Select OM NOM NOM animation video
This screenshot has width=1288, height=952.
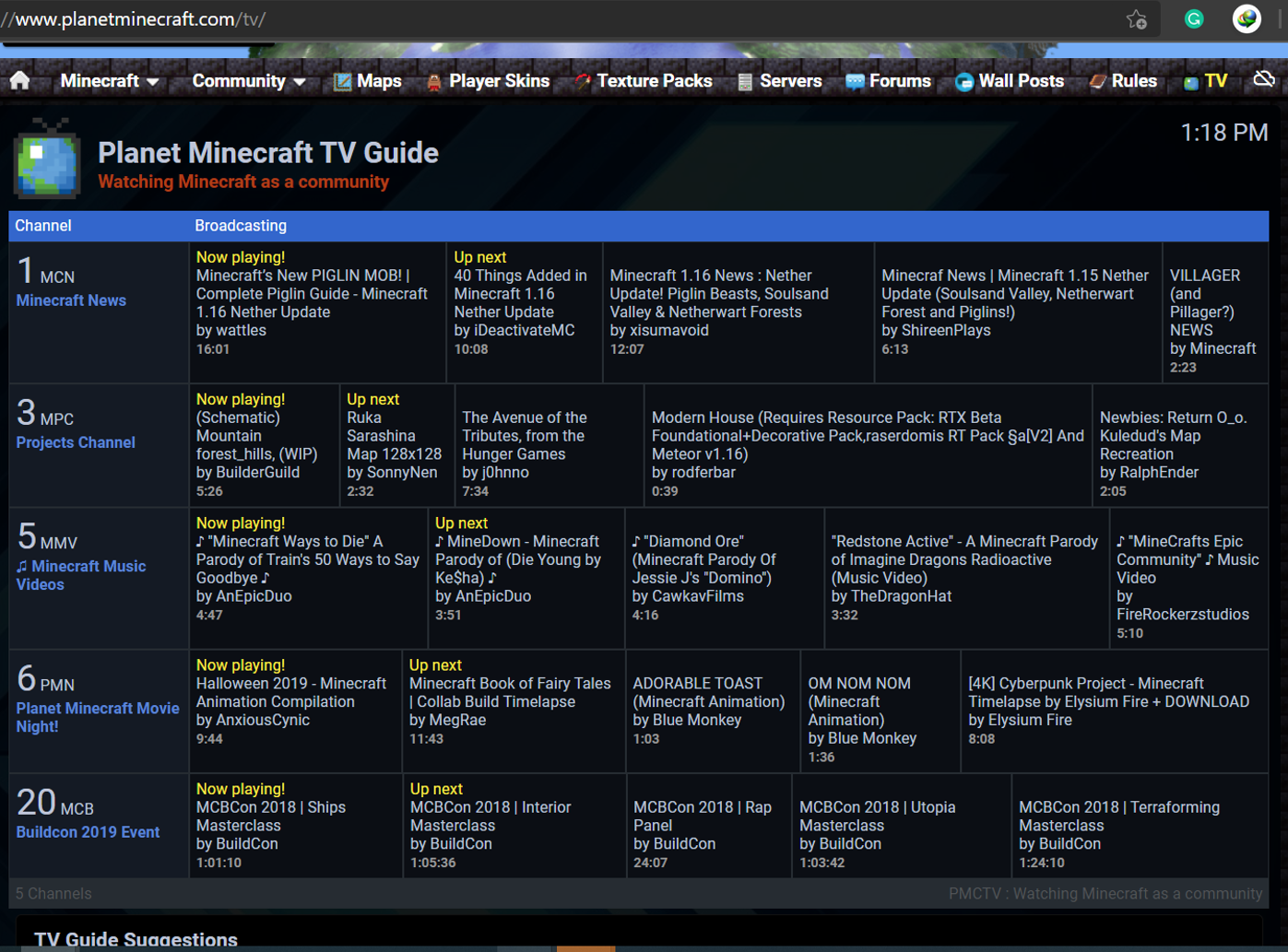(x=880, y=711)
